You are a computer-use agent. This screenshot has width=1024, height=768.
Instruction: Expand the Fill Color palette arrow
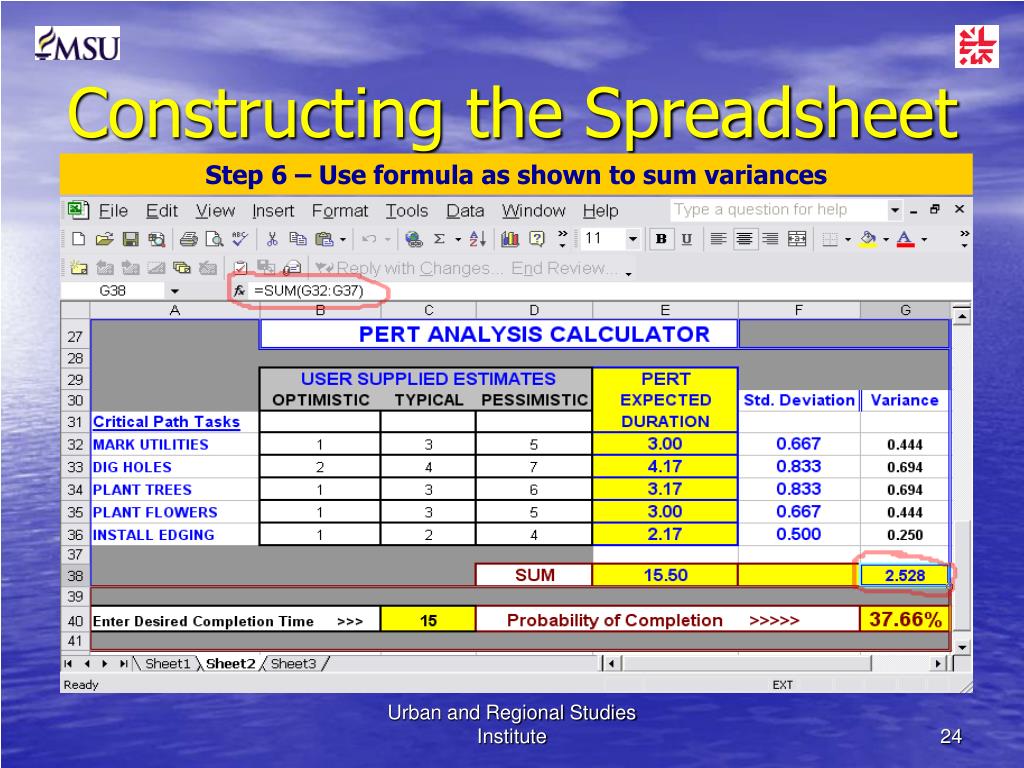point(886,240)
